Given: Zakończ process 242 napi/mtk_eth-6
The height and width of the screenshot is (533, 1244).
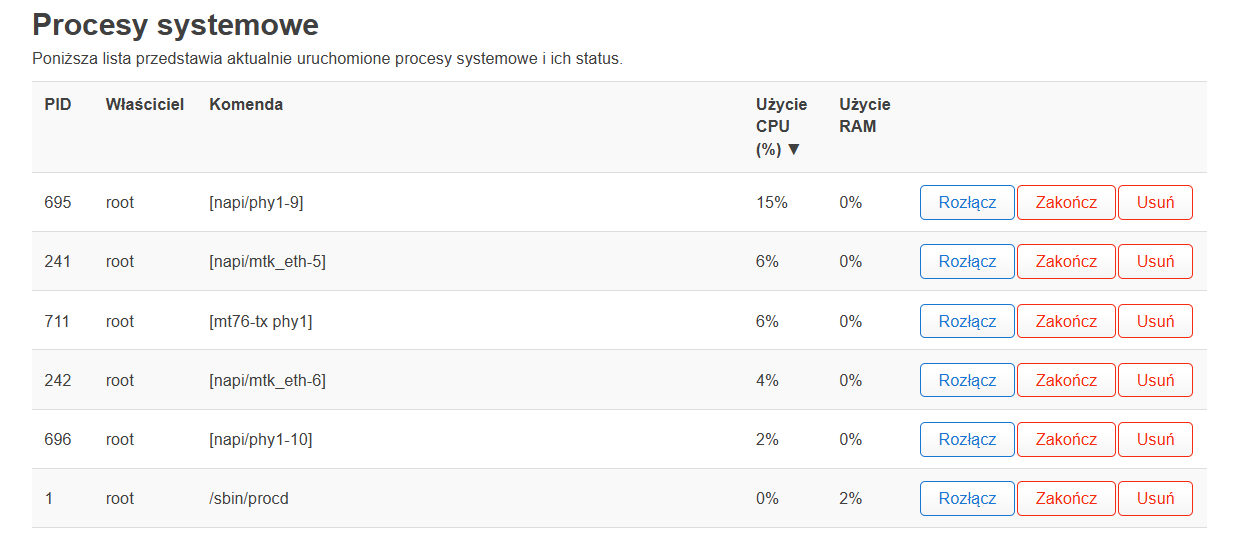Looking at the screenshot, I should (1066, 380).
